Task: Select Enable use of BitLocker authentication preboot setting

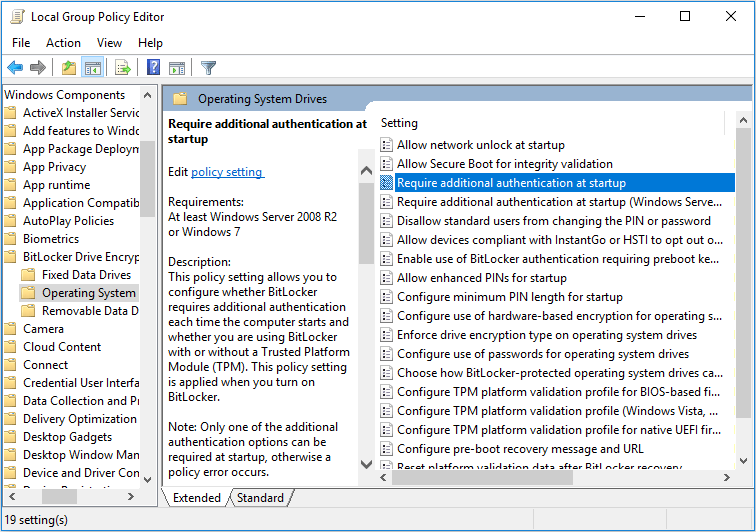Action: [558, 259]
